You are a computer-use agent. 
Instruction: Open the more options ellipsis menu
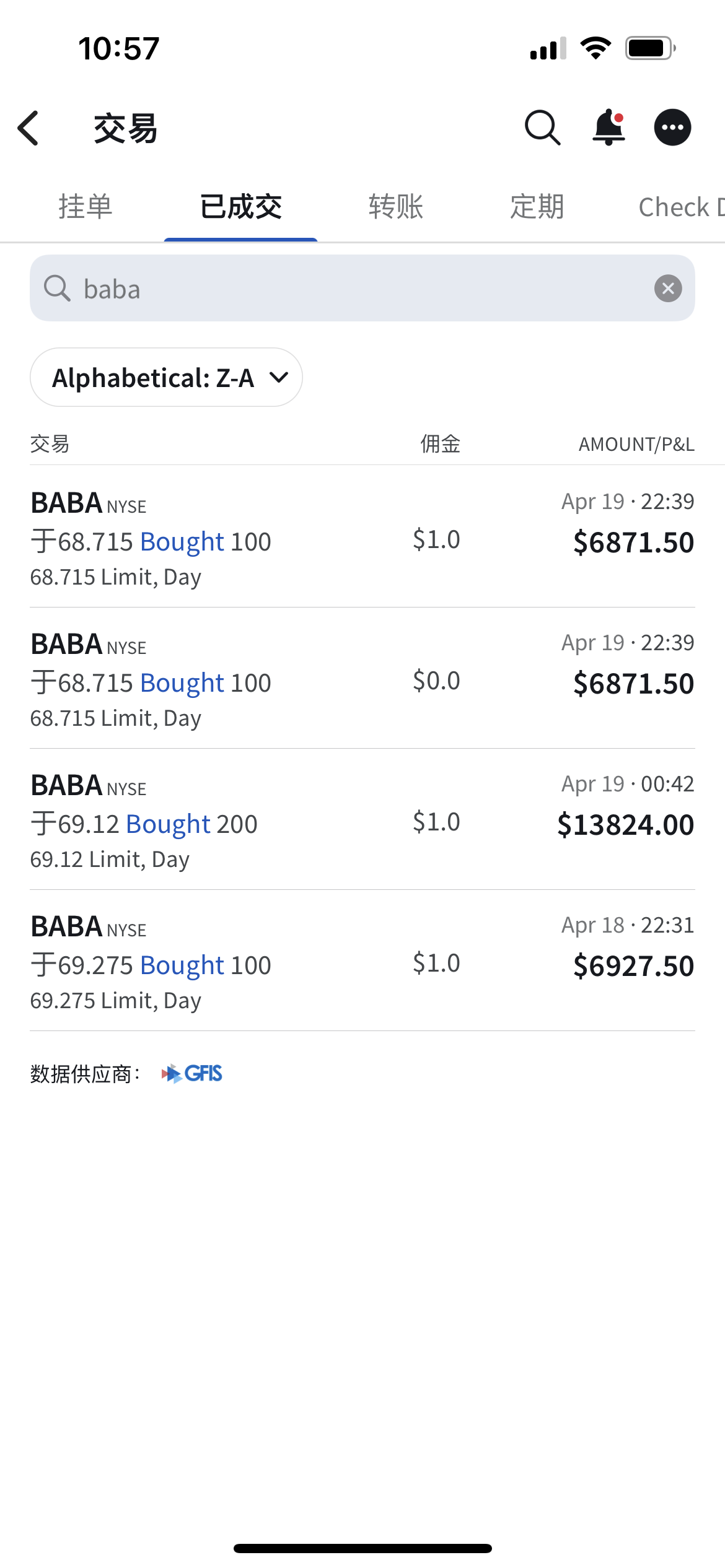672,128
